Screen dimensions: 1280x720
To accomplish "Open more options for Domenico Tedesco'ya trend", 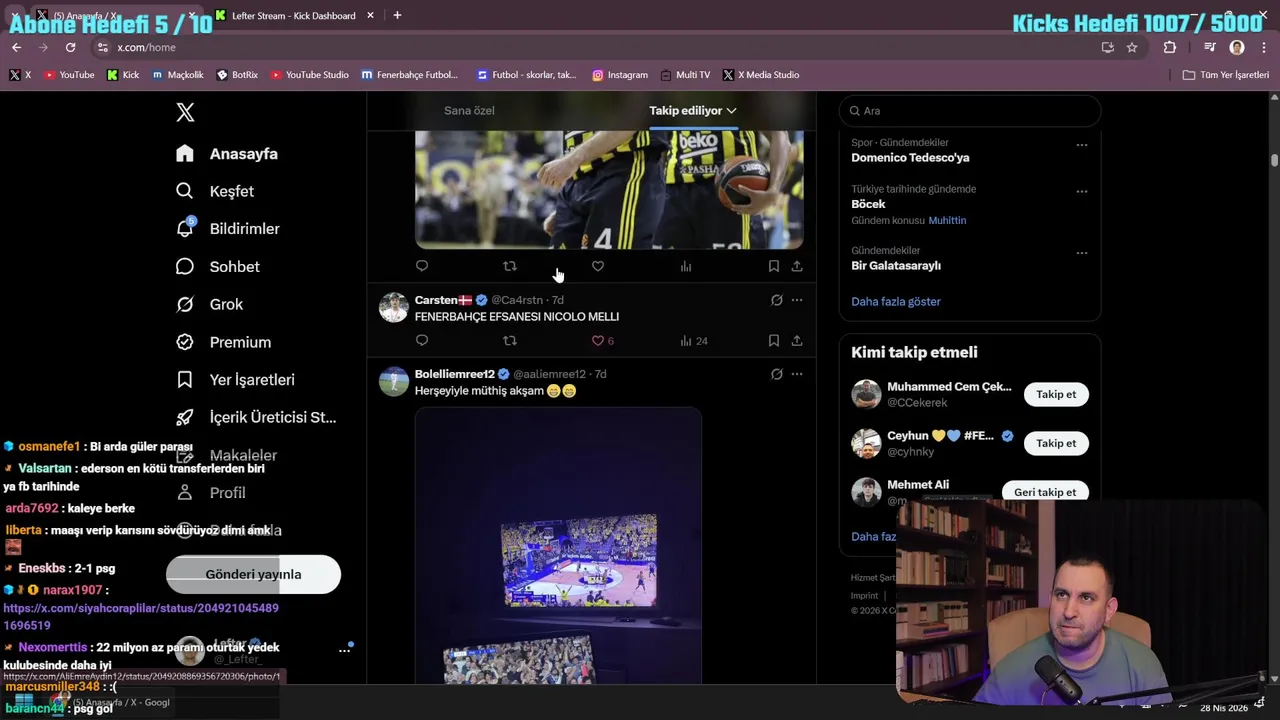I will coord(1081,145).
